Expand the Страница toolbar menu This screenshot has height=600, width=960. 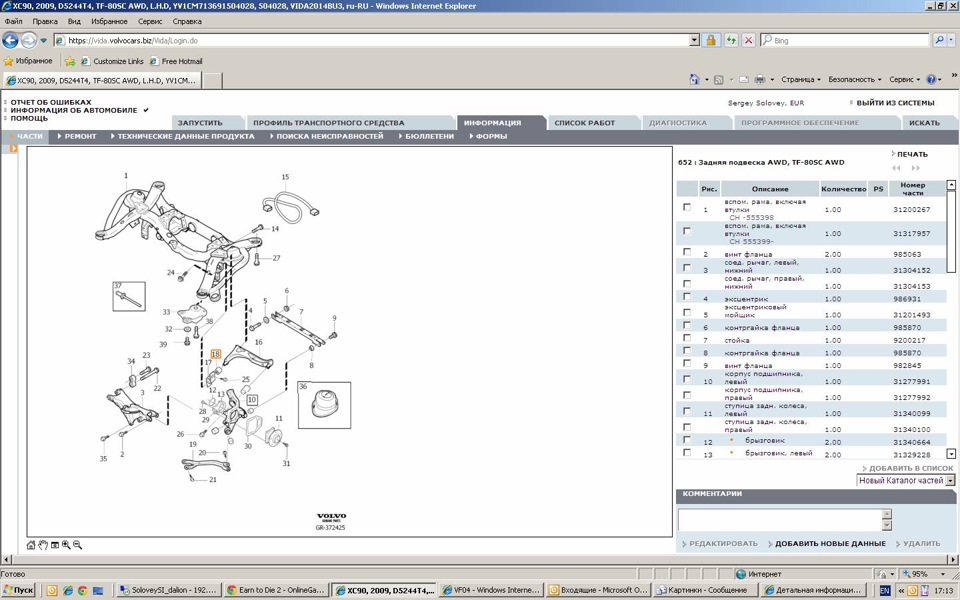(800, 79)
